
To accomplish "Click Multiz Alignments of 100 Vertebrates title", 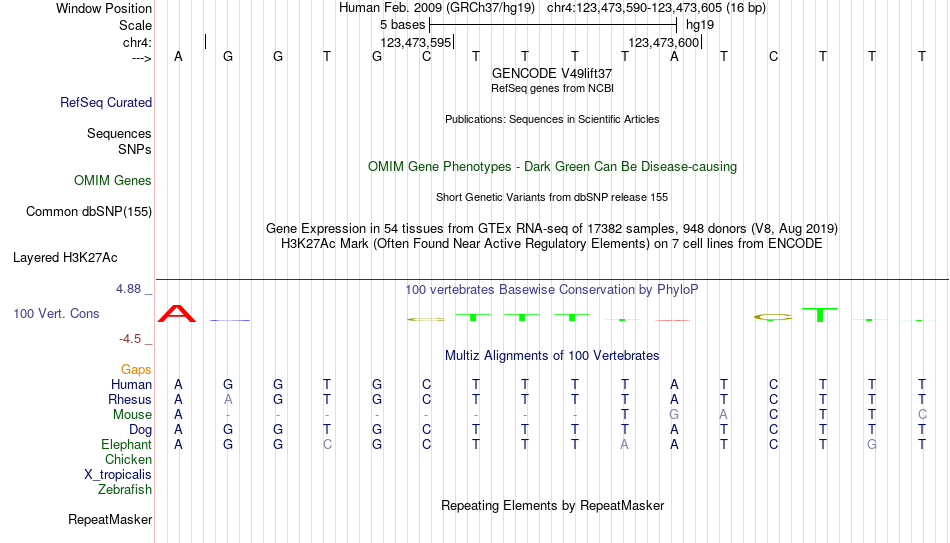I will pos(552,356).
